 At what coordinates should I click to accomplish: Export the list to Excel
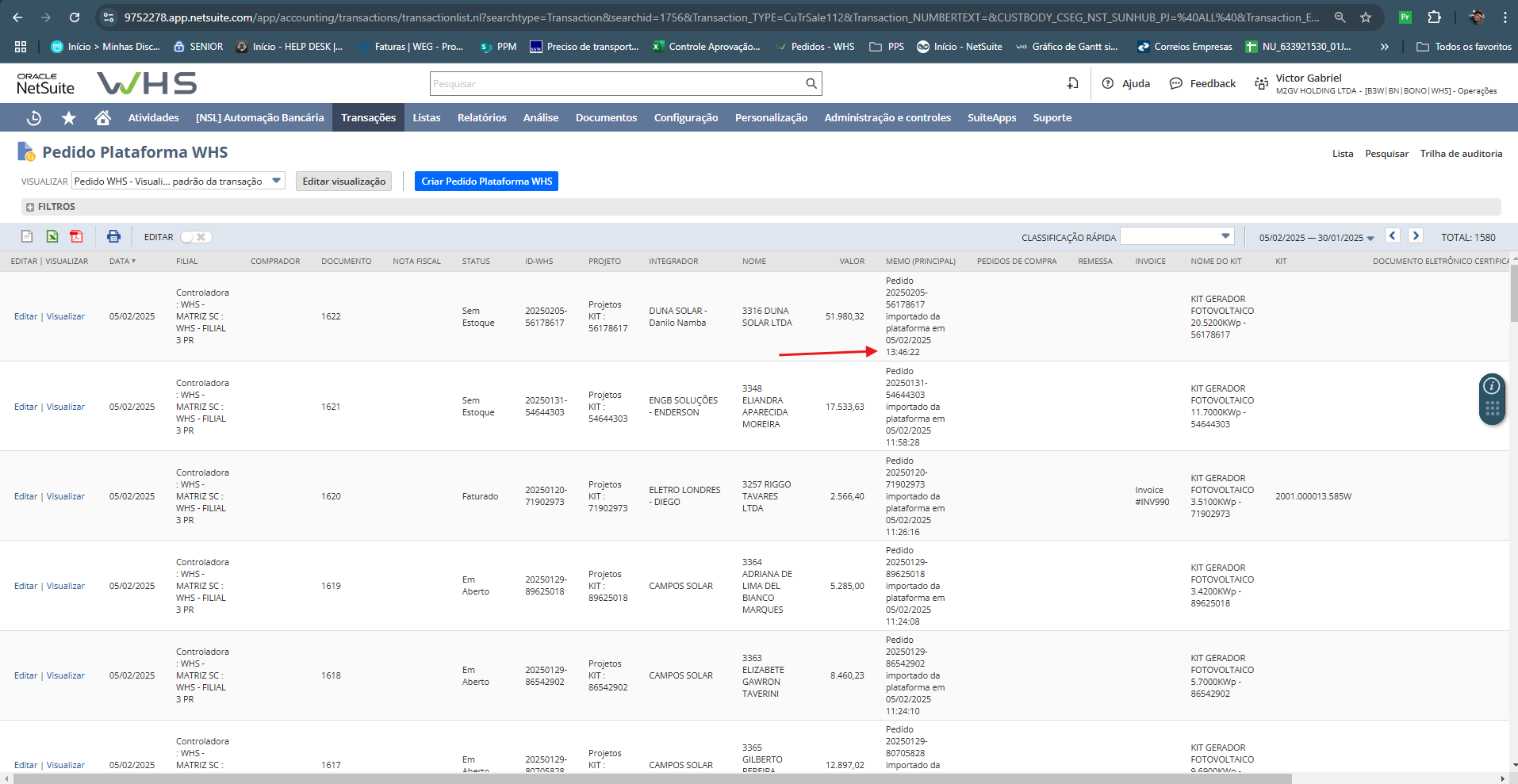52,236
